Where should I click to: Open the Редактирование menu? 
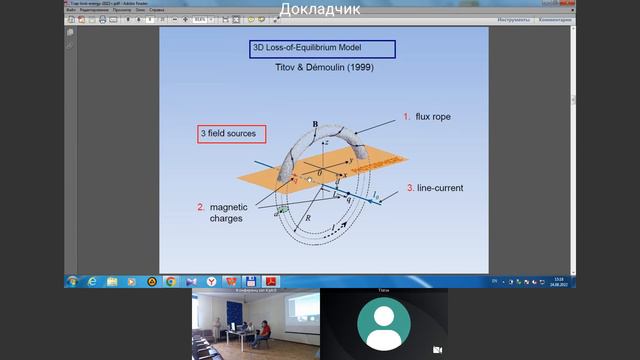point(94,10)
